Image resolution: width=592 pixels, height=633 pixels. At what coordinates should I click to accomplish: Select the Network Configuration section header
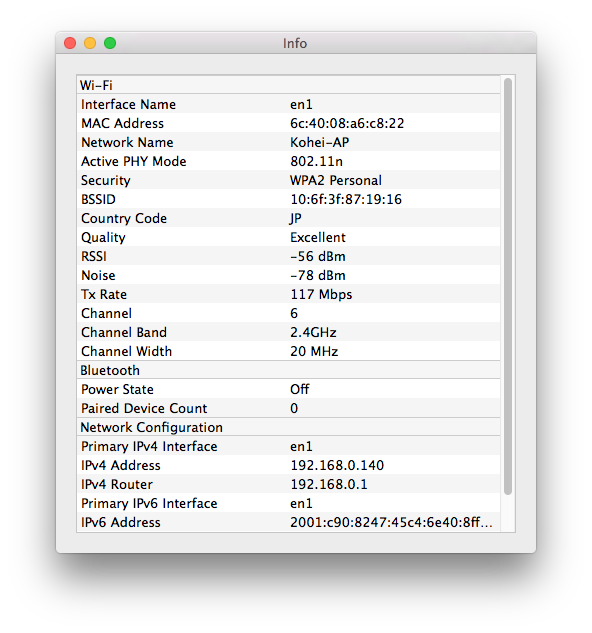click(x=288, y=427)
